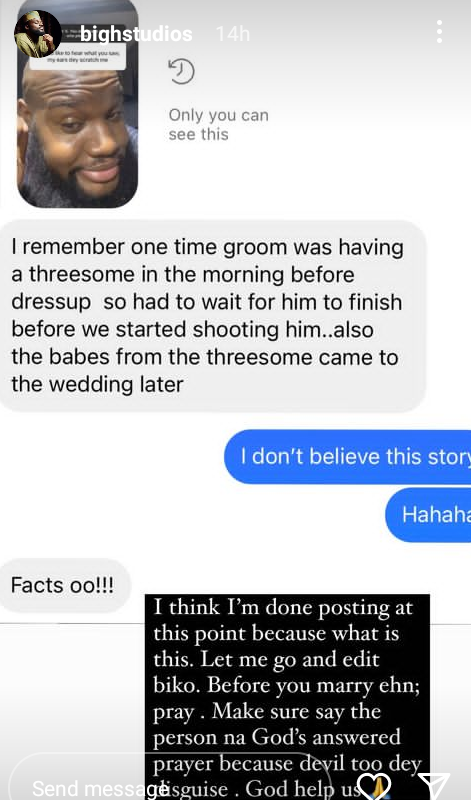This screenshot has height=800, width=471.
Task: Tap the heart like icon
Action: pos(373,786)
